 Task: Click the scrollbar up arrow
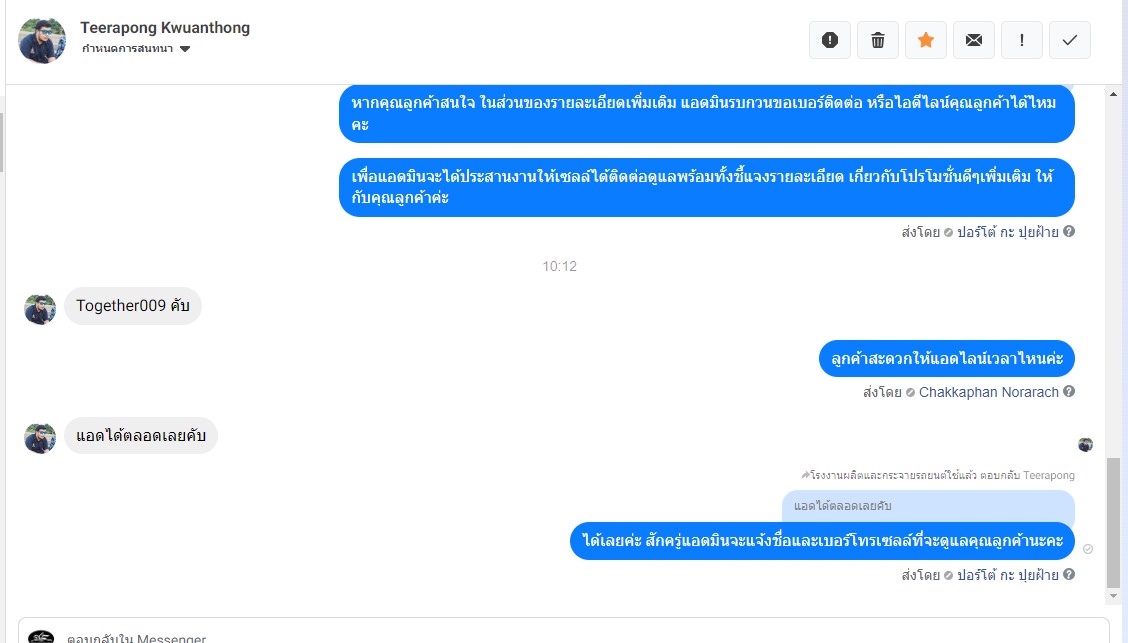coord(1114,94)
